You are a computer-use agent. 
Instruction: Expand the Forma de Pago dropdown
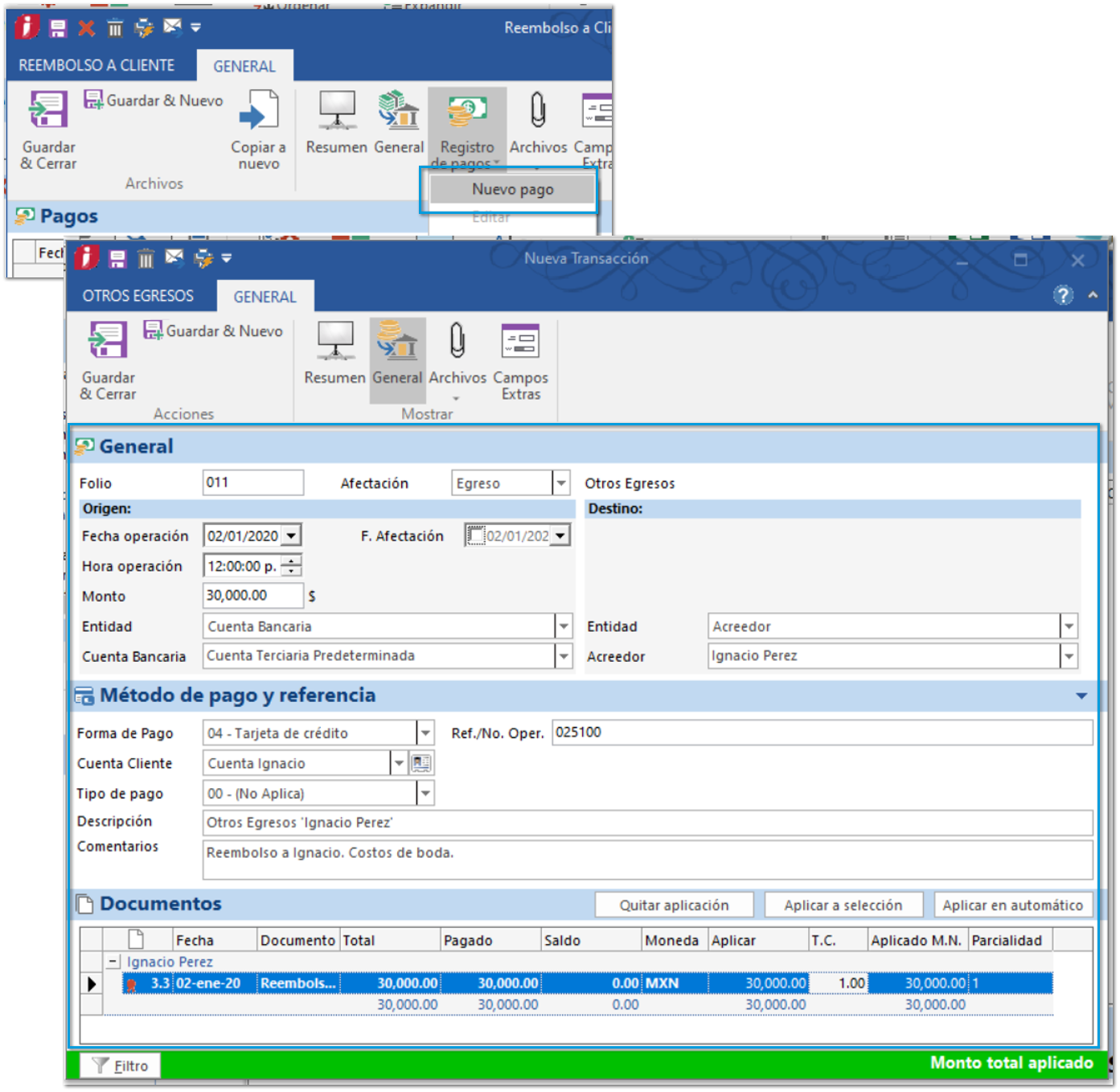point(425,733)
